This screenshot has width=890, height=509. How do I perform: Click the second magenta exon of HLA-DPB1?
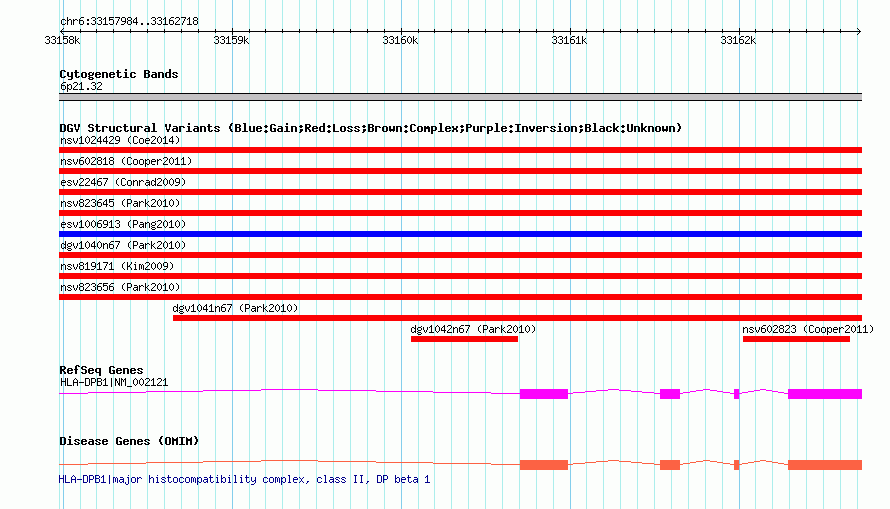tap(670, 394)
